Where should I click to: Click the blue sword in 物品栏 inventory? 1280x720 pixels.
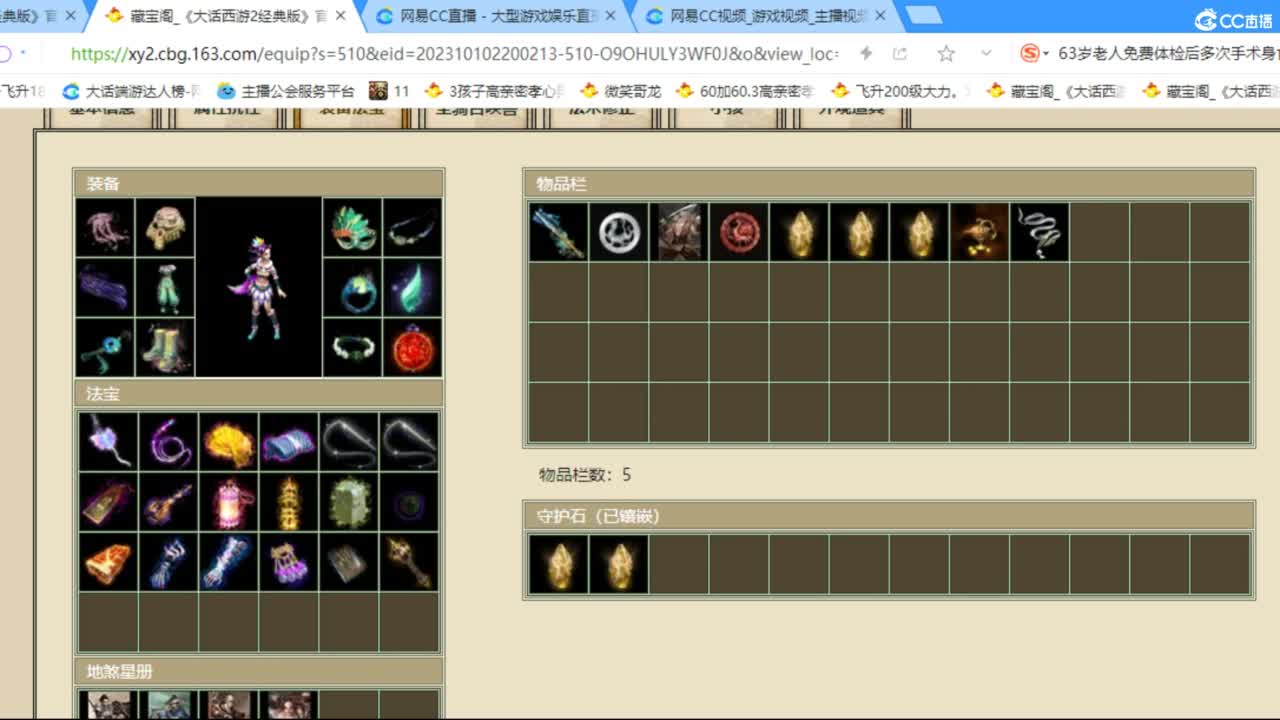coord(558,232)
